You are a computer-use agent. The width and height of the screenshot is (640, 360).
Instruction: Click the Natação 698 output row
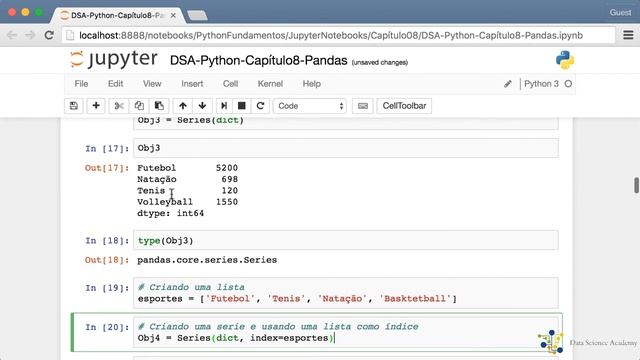pyautogui.click(x=187, y=179)
